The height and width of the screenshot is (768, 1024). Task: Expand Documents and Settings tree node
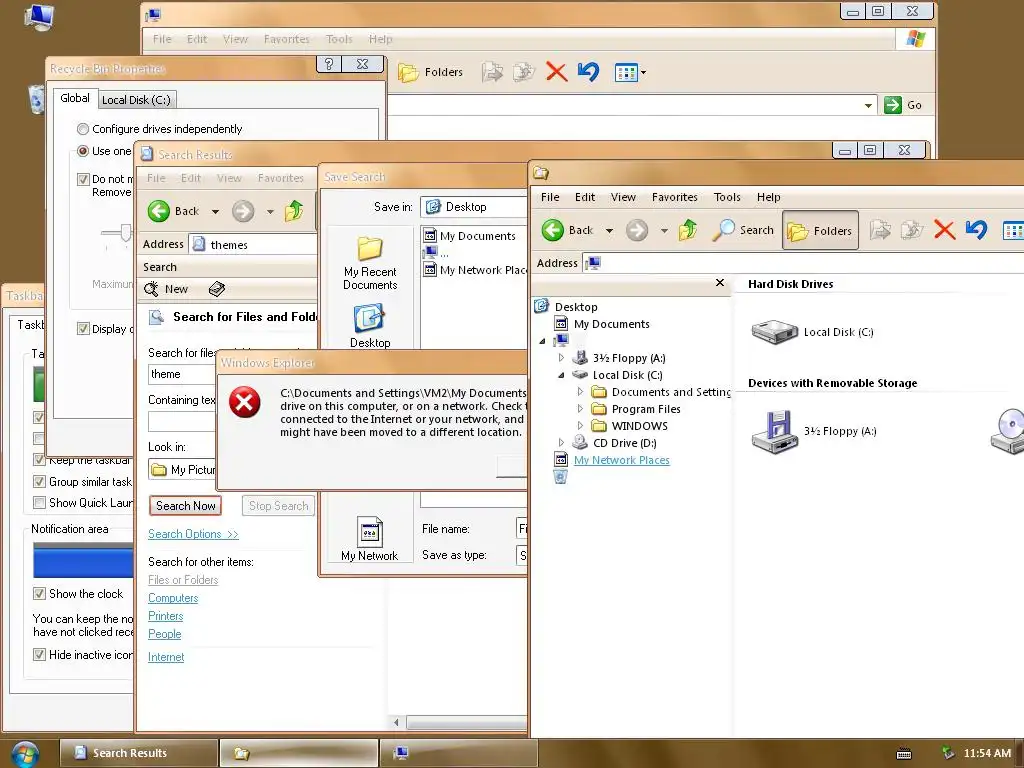pyautogui.click(x=580, y=392)
